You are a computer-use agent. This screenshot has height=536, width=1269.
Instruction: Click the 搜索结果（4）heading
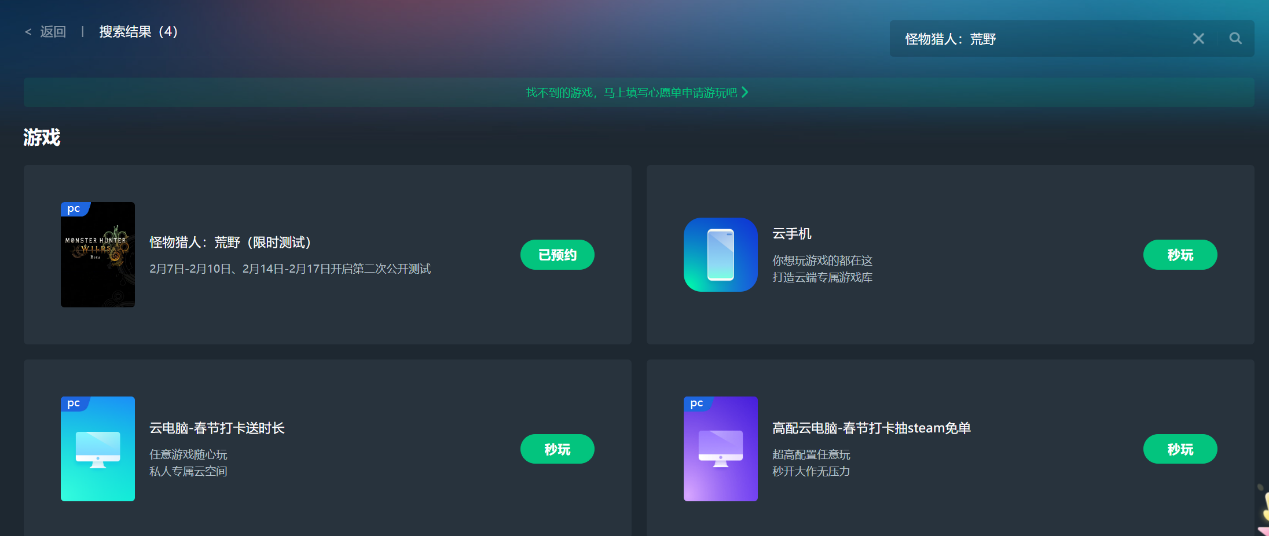click(x=138, y=32)
